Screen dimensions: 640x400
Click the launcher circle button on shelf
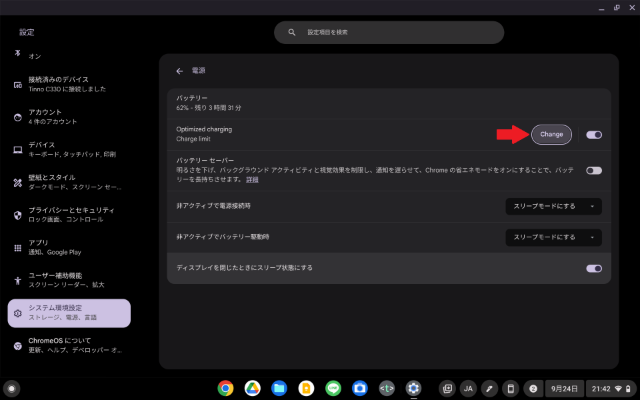click(12, 387)
